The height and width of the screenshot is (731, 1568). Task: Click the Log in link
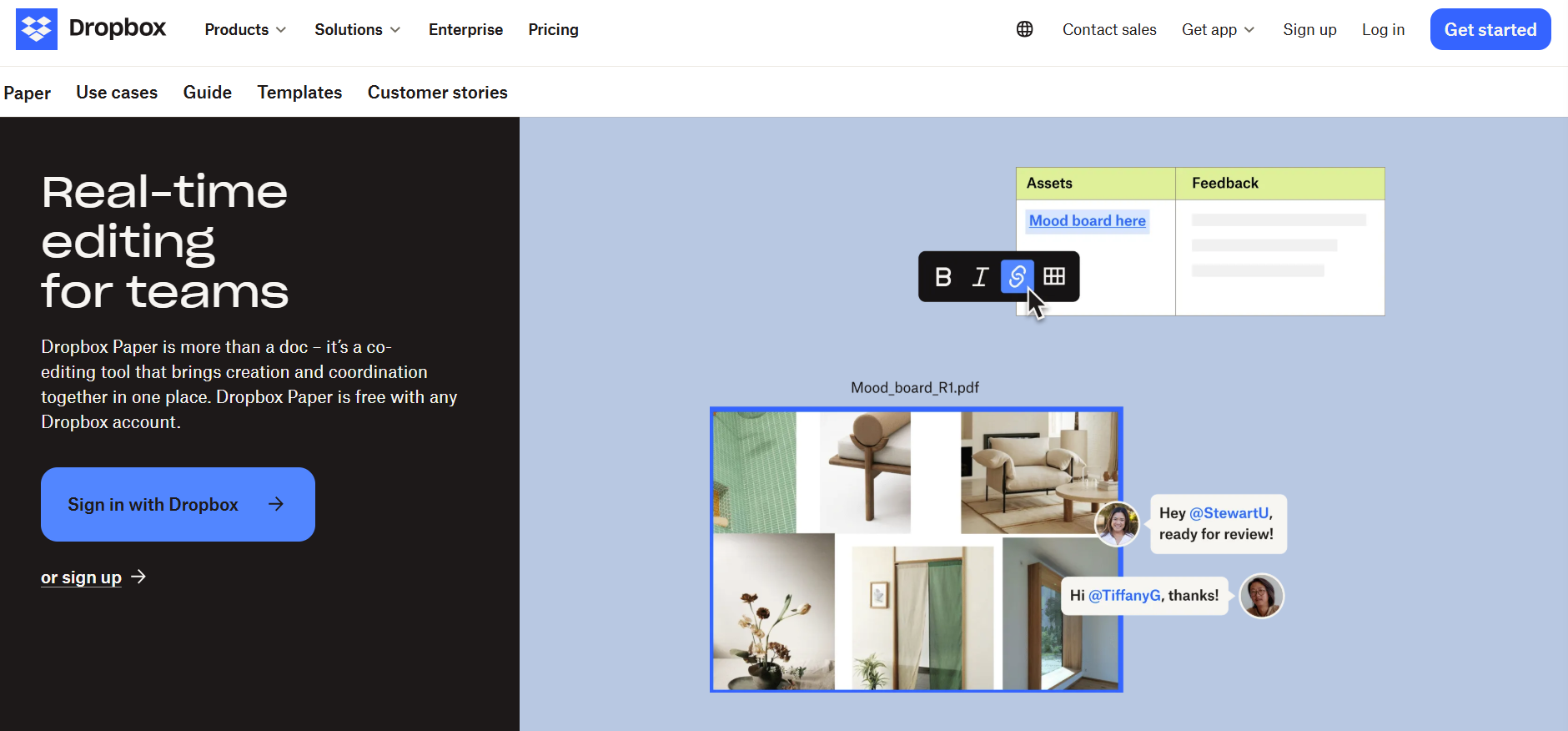pos(1383,29)
